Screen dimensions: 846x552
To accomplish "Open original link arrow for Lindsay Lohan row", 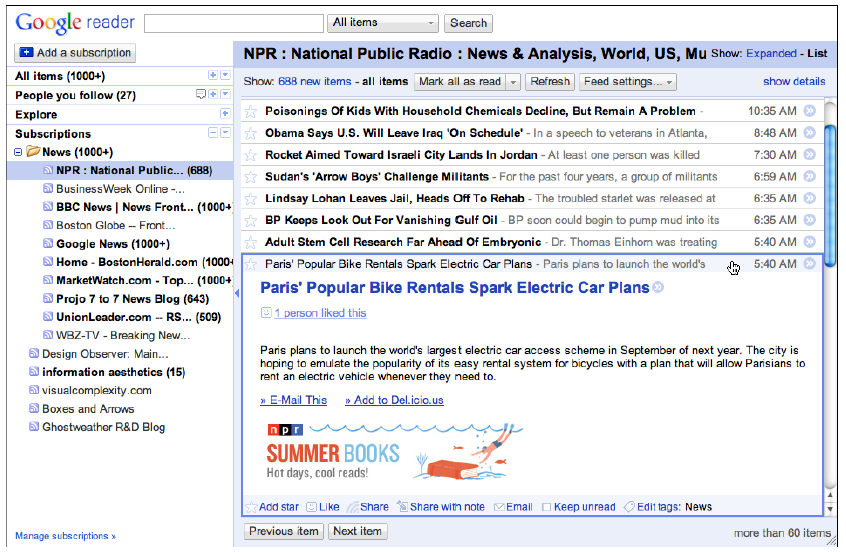I will 809,199.
